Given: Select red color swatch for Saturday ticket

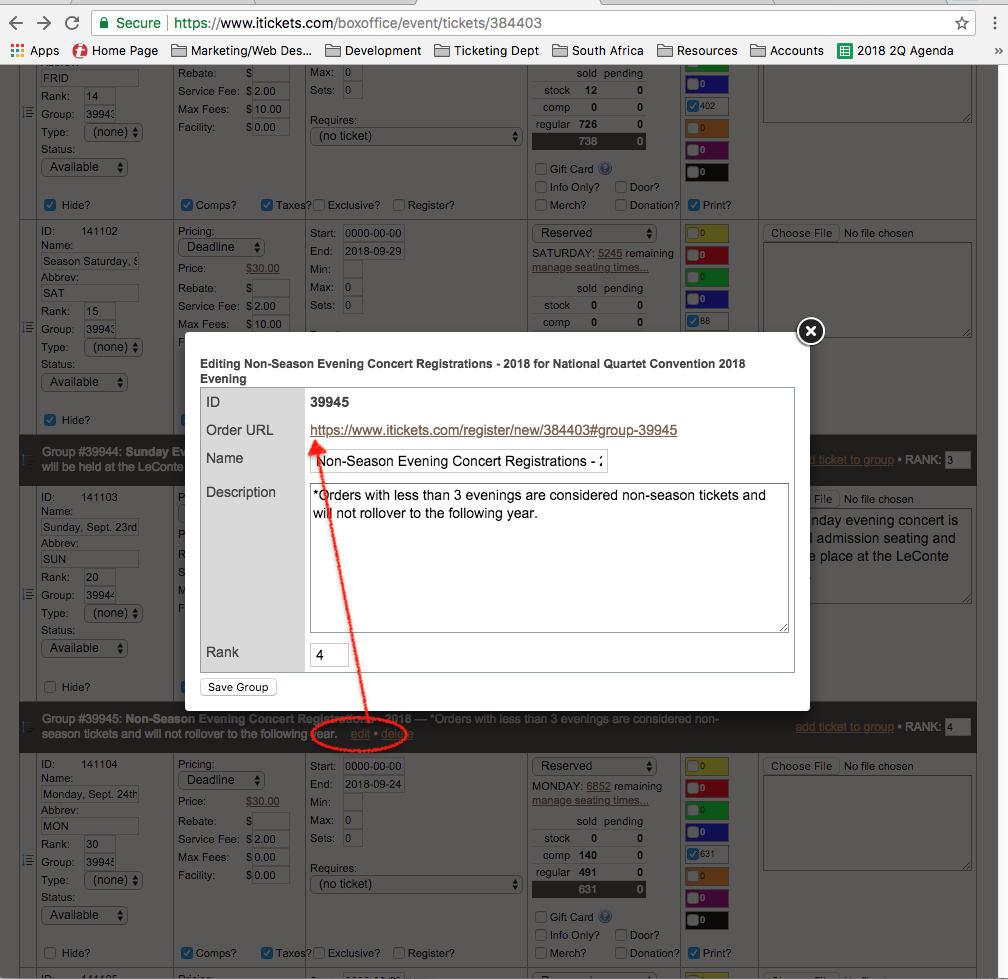Looking at the screenshot, I should [x=706, y=255].
